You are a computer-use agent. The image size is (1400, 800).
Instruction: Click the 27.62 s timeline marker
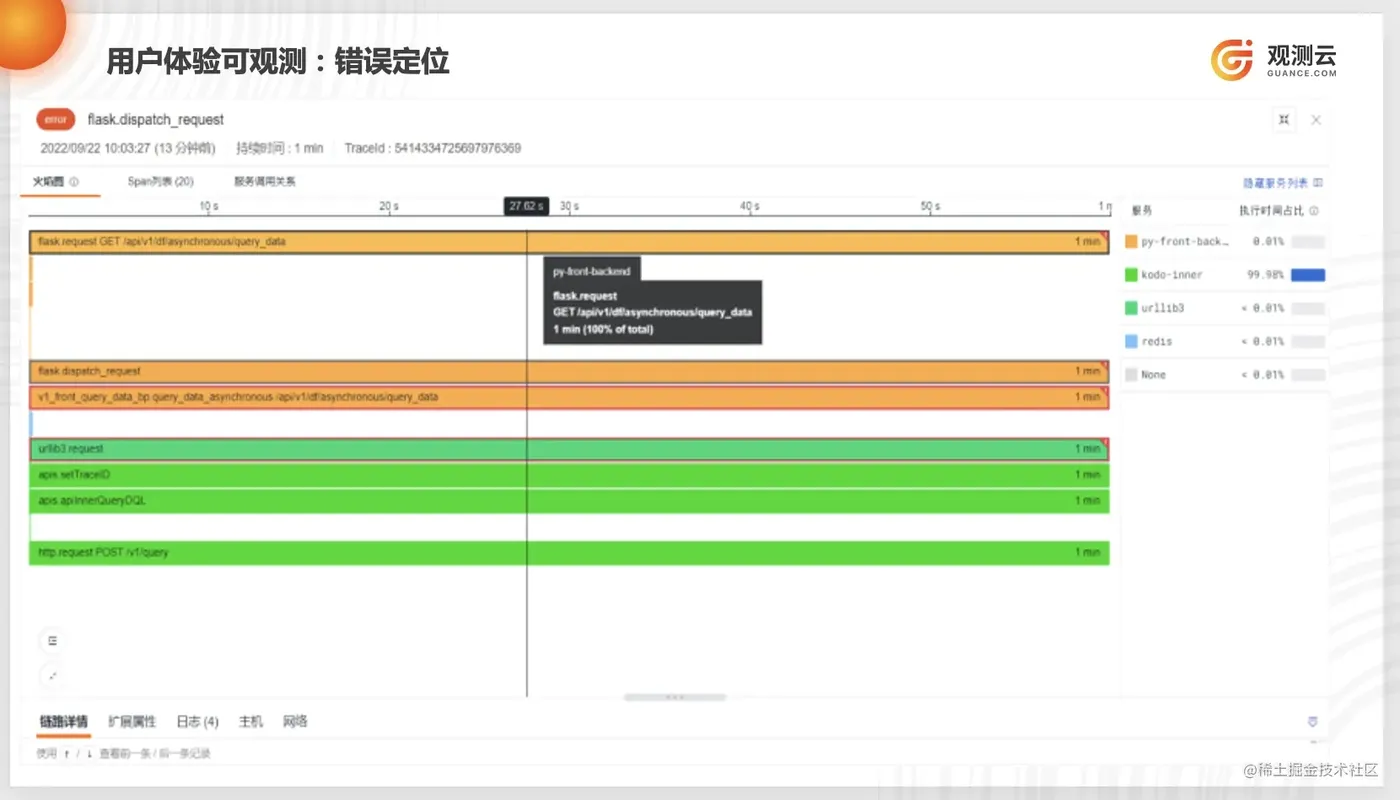(x=526, y=206)
